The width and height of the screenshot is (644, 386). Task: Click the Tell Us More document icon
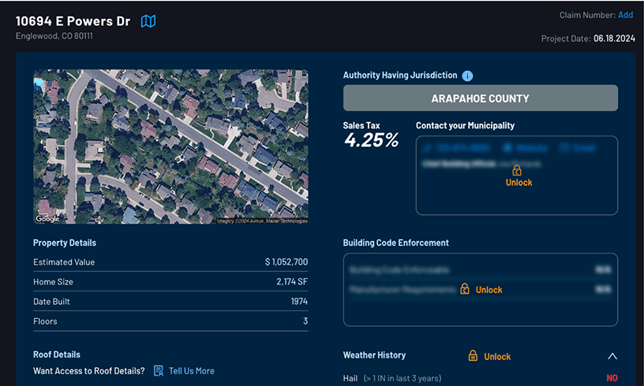[x=159, y=371]
